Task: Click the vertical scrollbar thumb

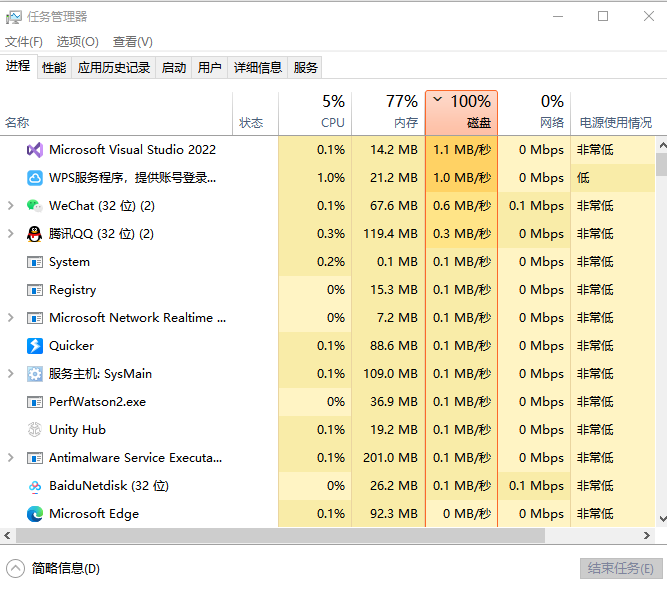Action: [662, 165]
